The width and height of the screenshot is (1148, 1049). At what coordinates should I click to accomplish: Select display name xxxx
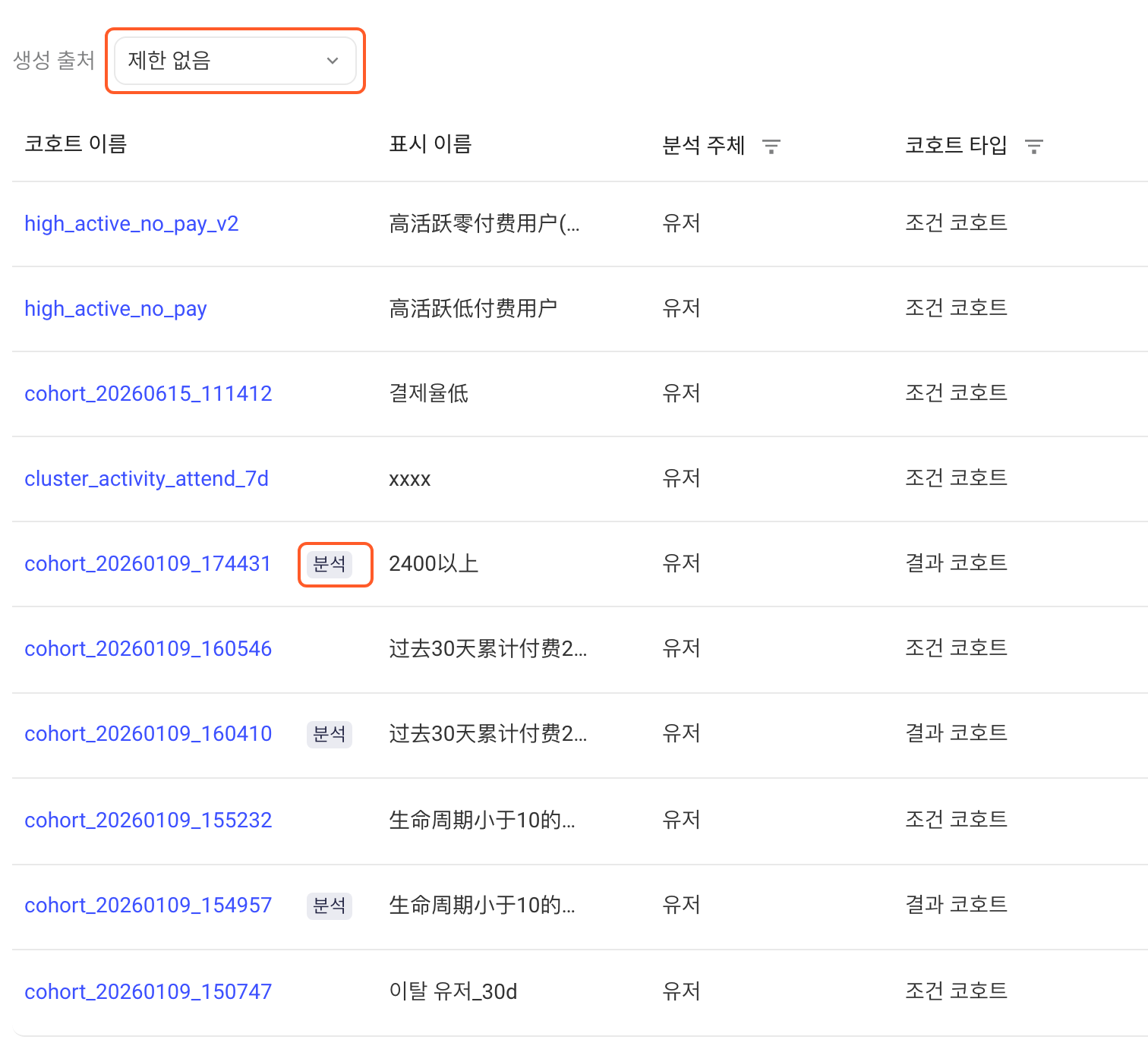tap(410, 479)
